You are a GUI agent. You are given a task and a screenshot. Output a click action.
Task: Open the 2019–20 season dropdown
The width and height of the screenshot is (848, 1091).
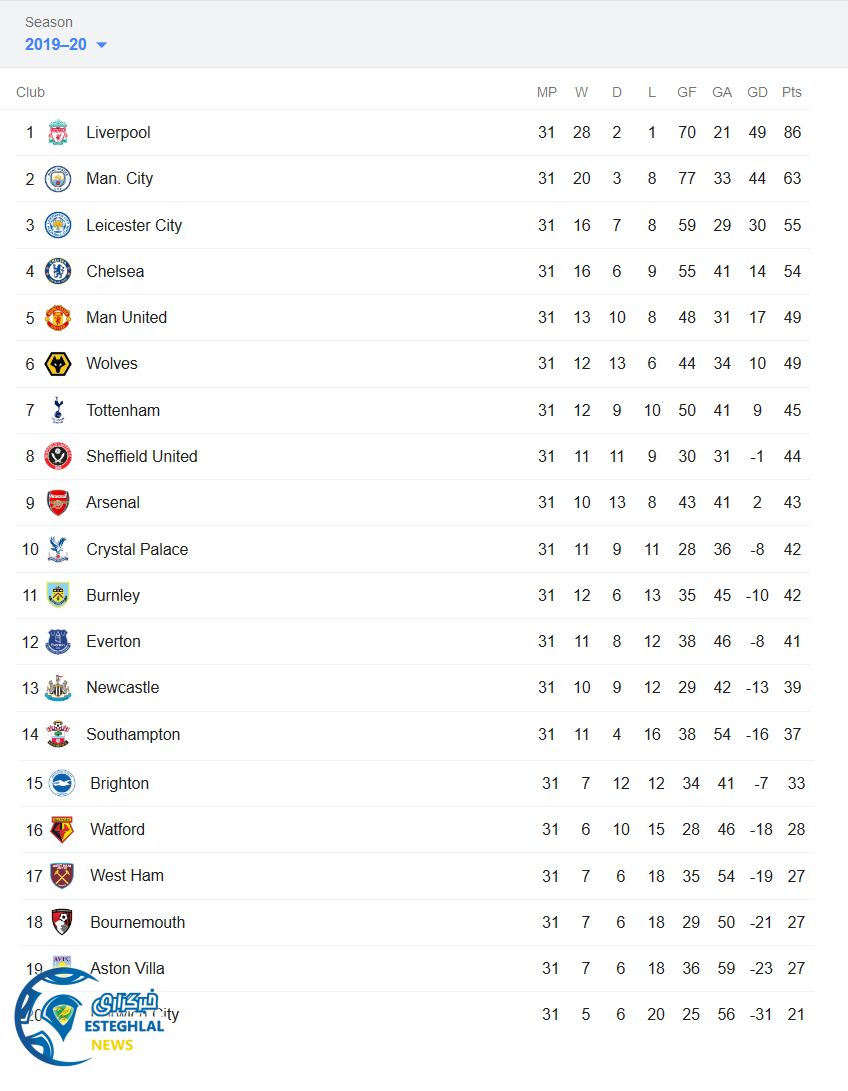click(x=66, y=44)
